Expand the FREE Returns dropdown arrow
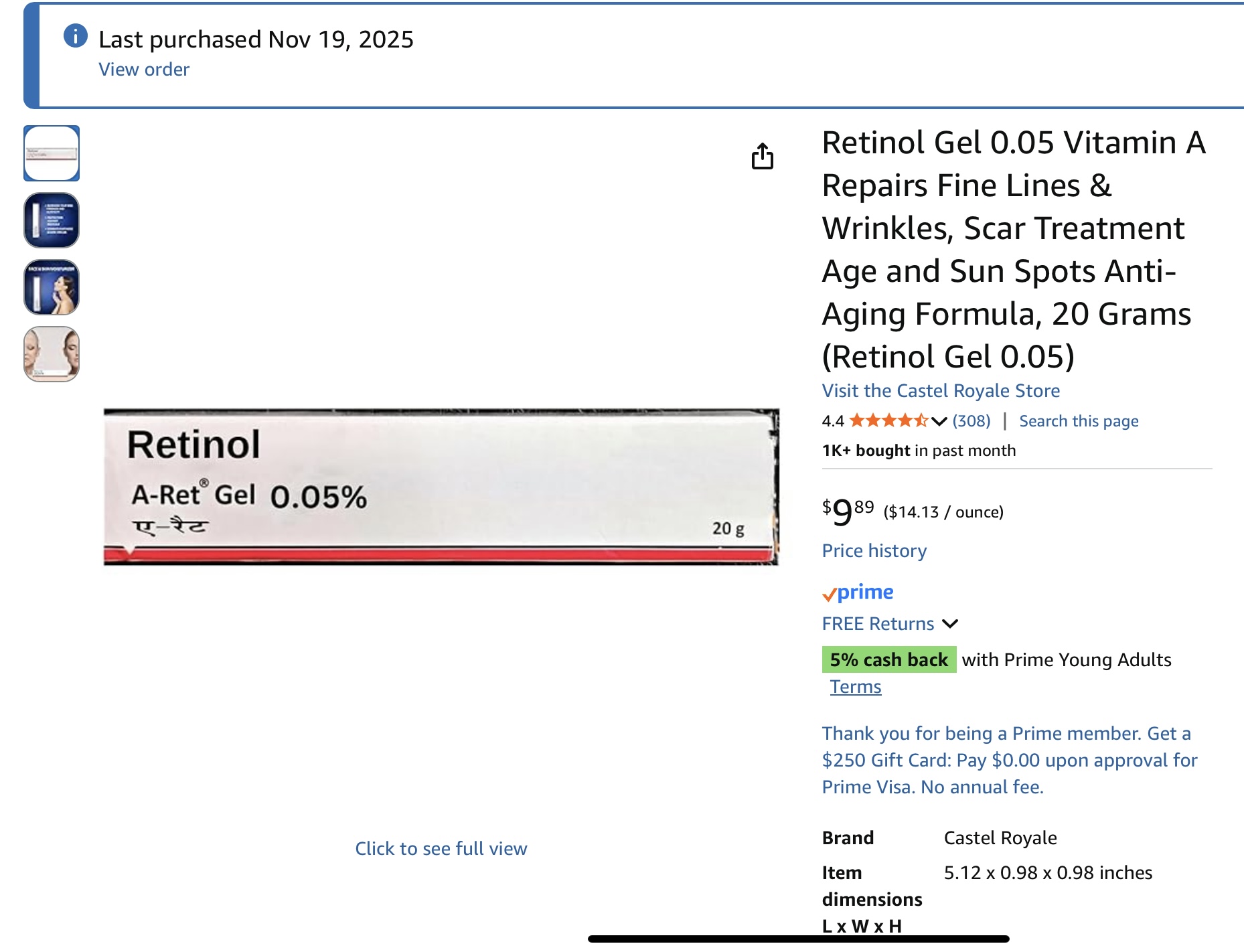Viewport: 1244px width, 952px height. 950,624
